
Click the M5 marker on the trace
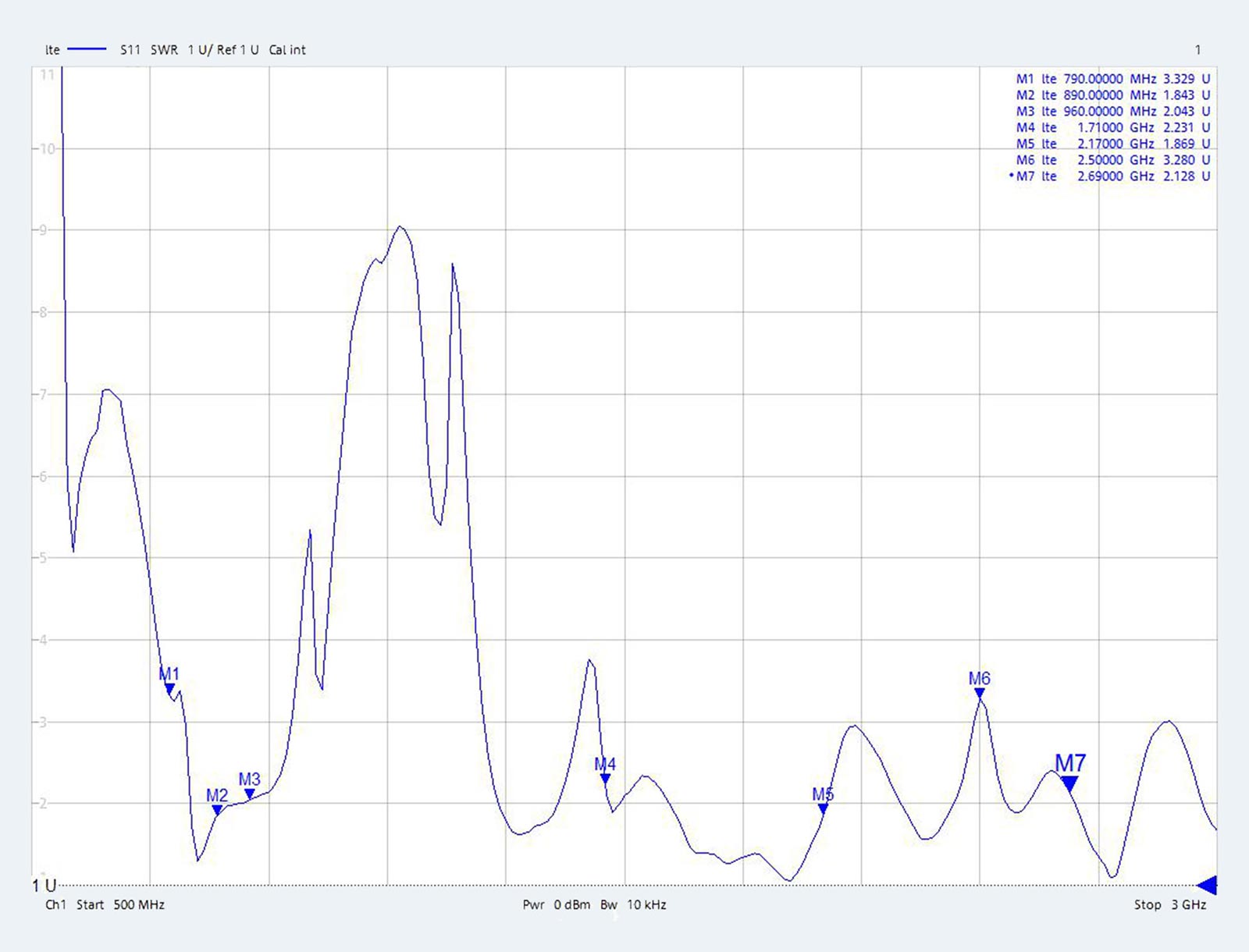coord(823,808)
